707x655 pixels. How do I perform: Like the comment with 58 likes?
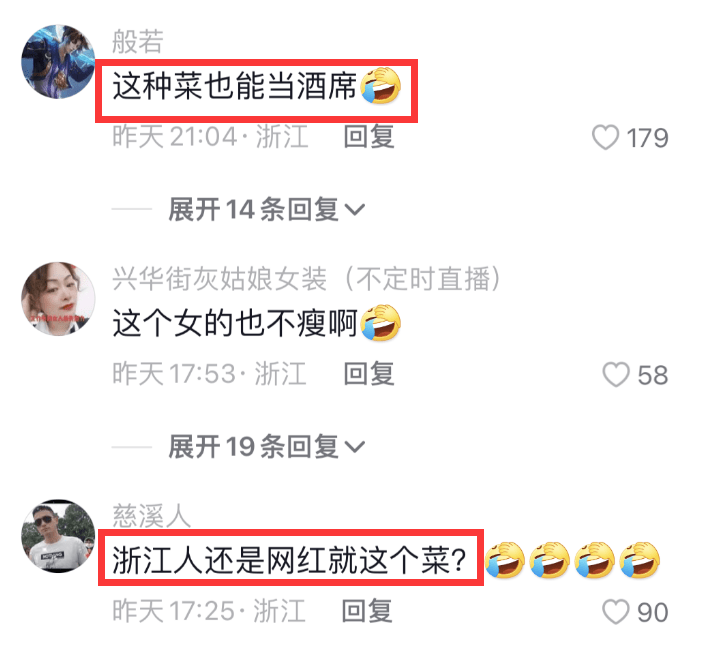[615, 375]
